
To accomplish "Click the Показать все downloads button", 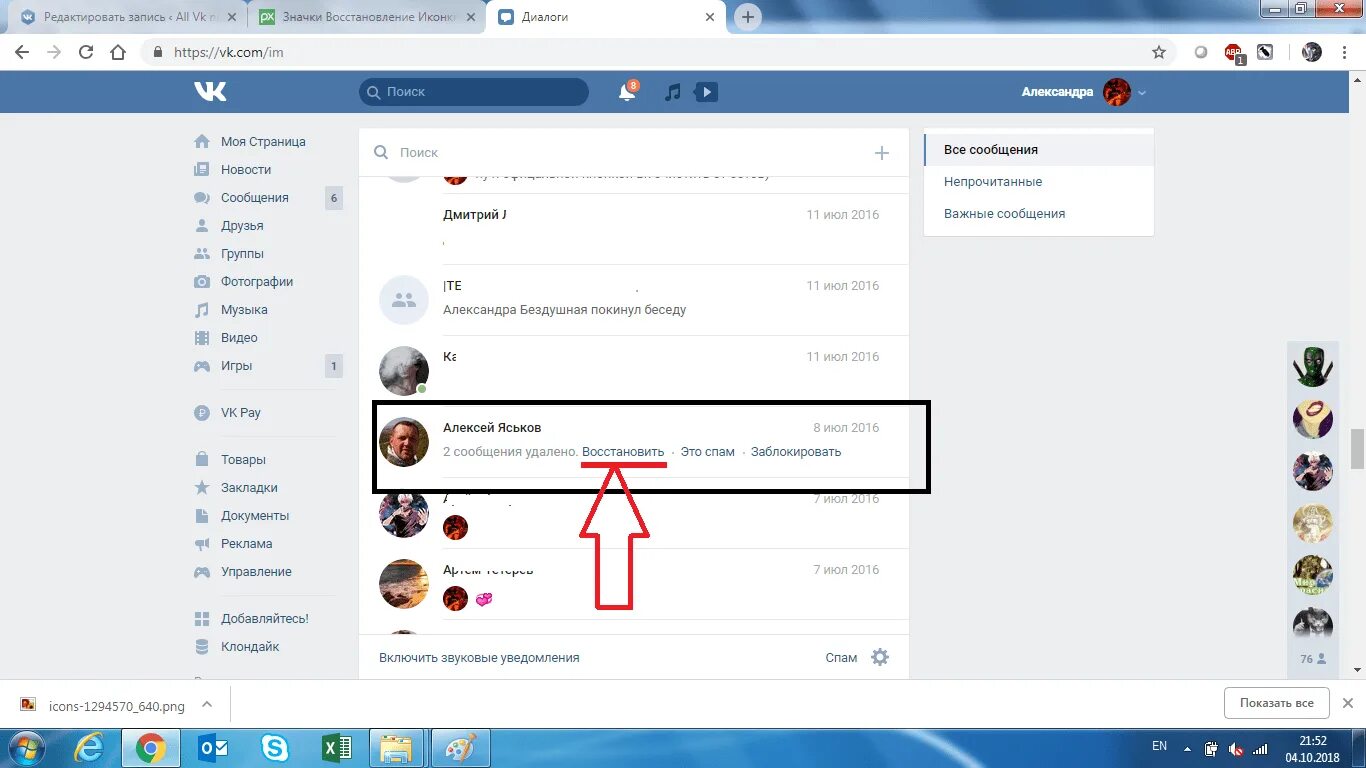I will click(x=1277, y=703).
